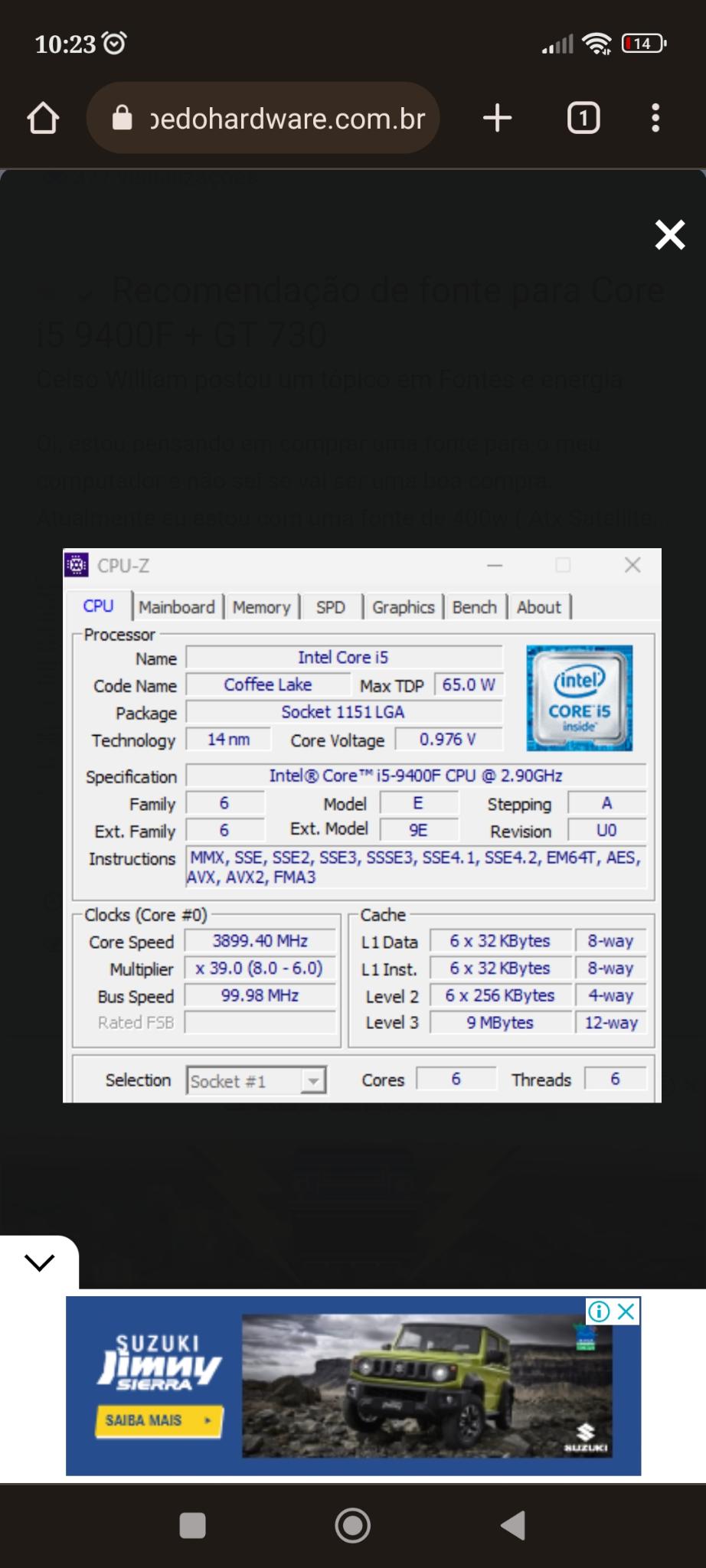
Task: Click the instructions list MMX, SSE text
Action: [x=416, y=867]
